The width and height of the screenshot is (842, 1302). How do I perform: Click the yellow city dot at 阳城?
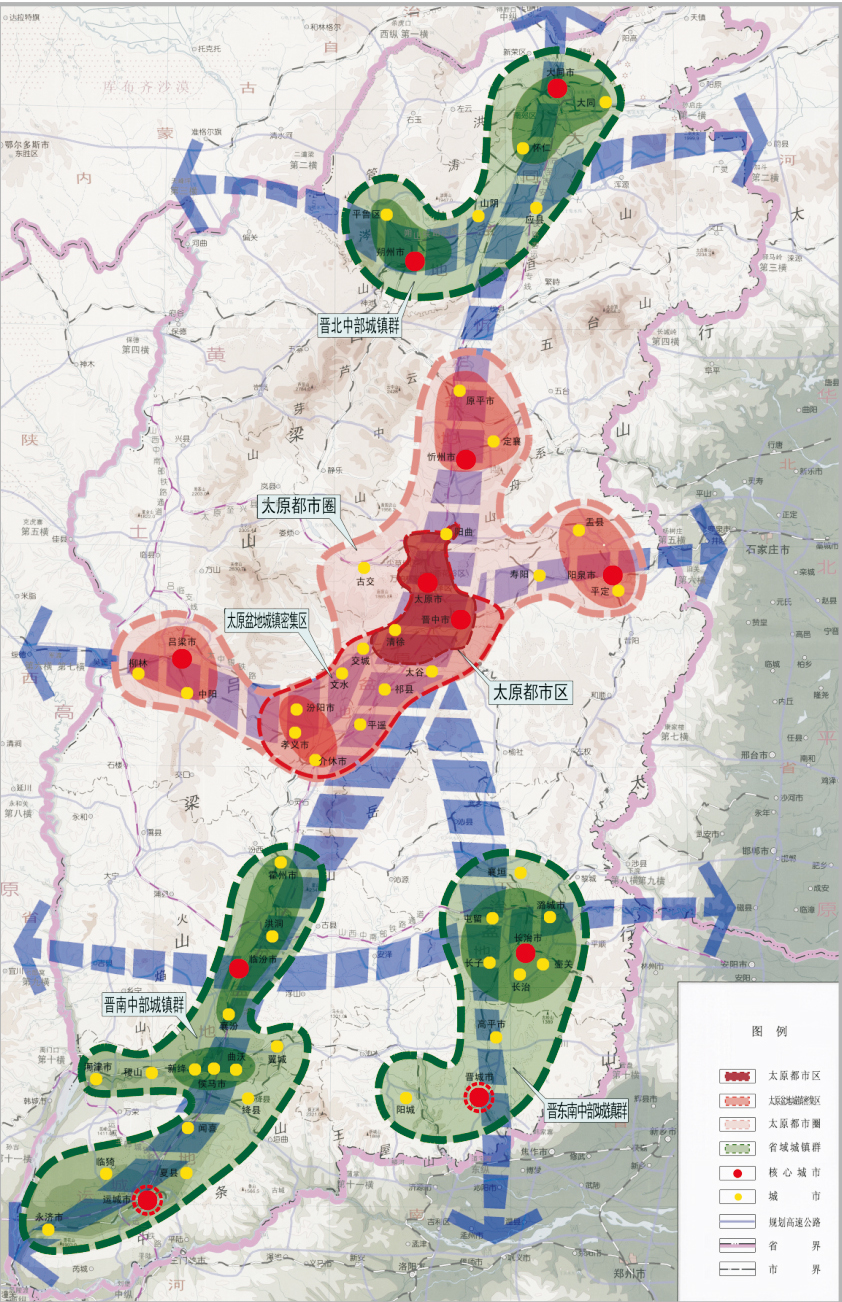tap(404, 1098)
